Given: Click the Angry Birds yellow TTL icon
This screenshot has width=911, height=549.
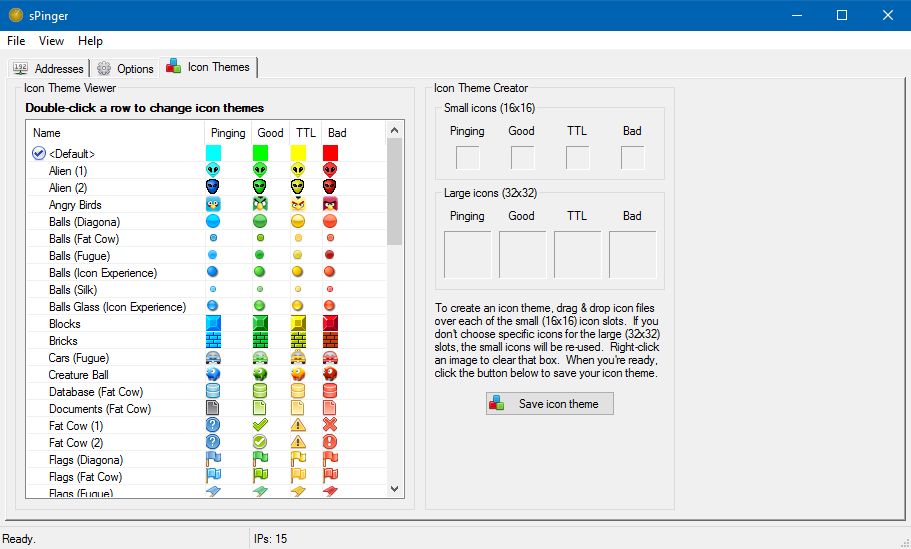Looking at the screenshot, I should pos(298,204).
